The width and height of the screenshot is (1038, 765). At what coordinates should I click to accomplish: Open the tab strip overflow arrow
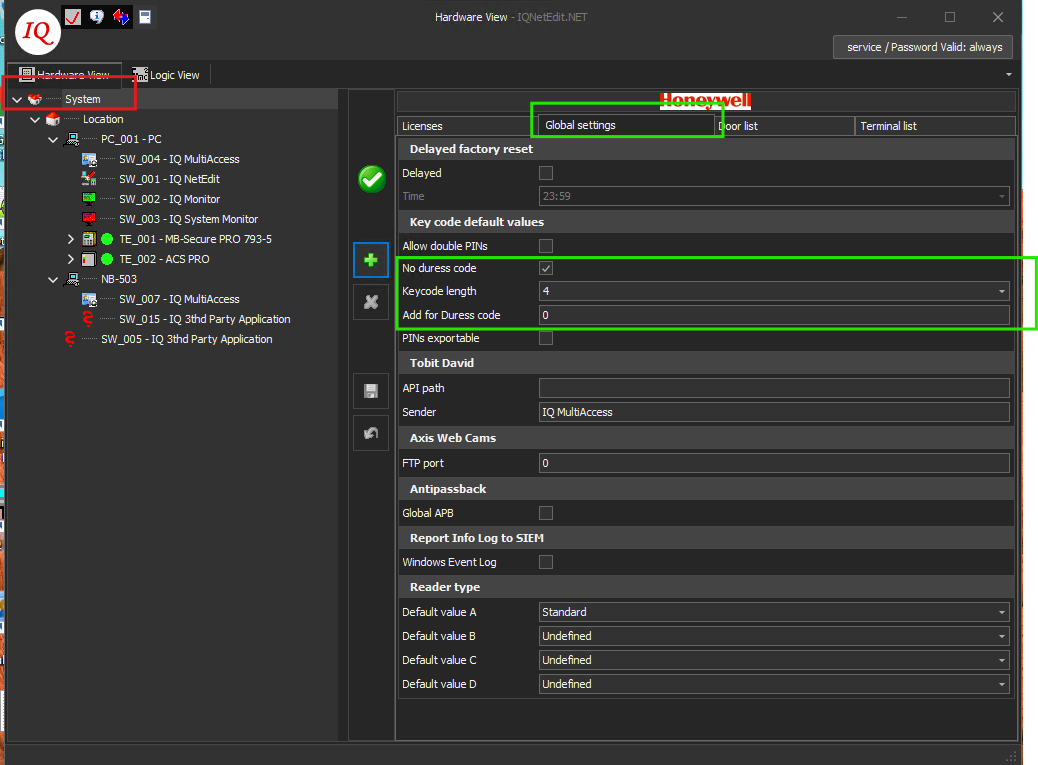[x=1009, y=75]
